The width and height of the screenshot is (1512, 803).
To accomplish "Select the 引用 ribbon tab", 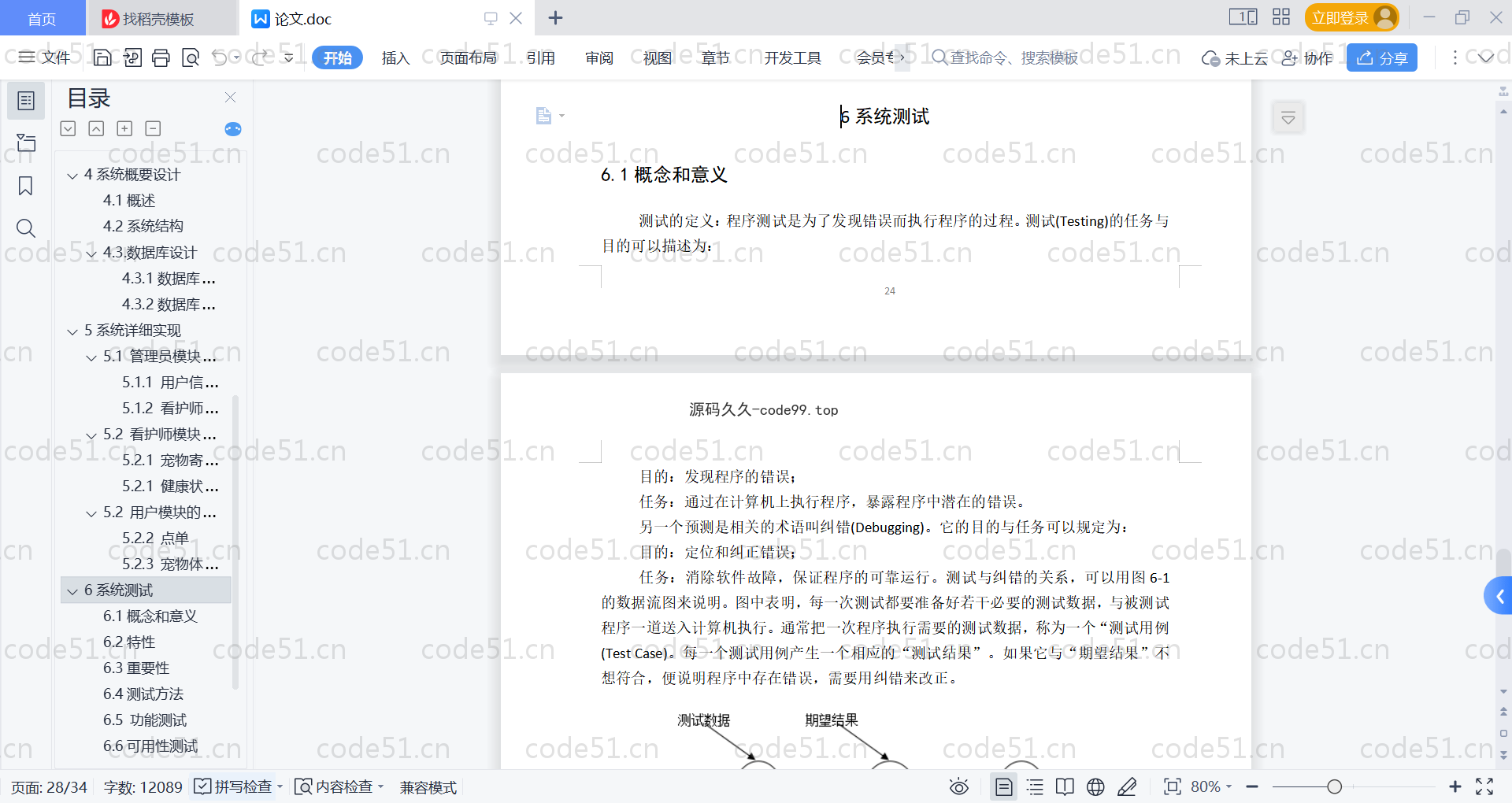I will tap(540, 57).
